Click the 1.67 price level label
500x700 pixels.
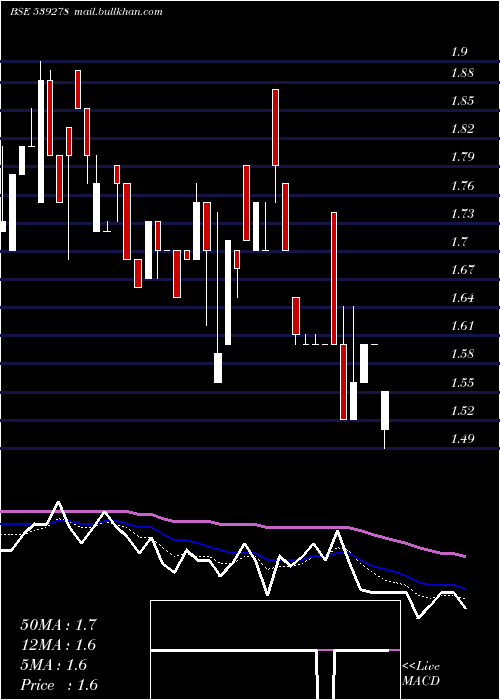(x=462, y=270)
